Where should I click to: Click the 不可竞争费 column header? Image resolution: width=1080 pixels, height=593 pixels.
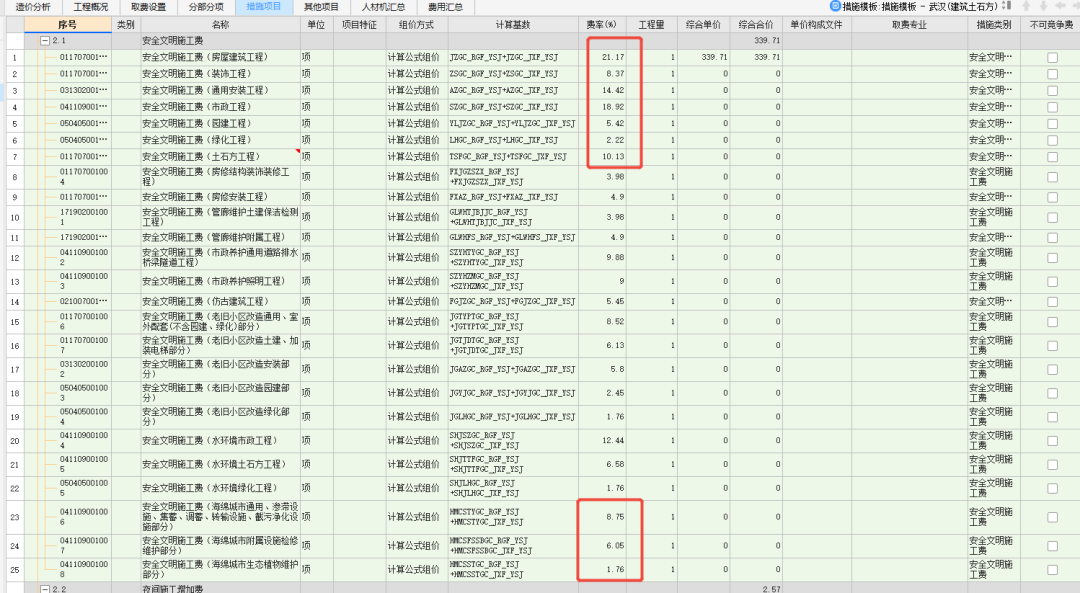pyautogui.click(x=1051, y=25)
